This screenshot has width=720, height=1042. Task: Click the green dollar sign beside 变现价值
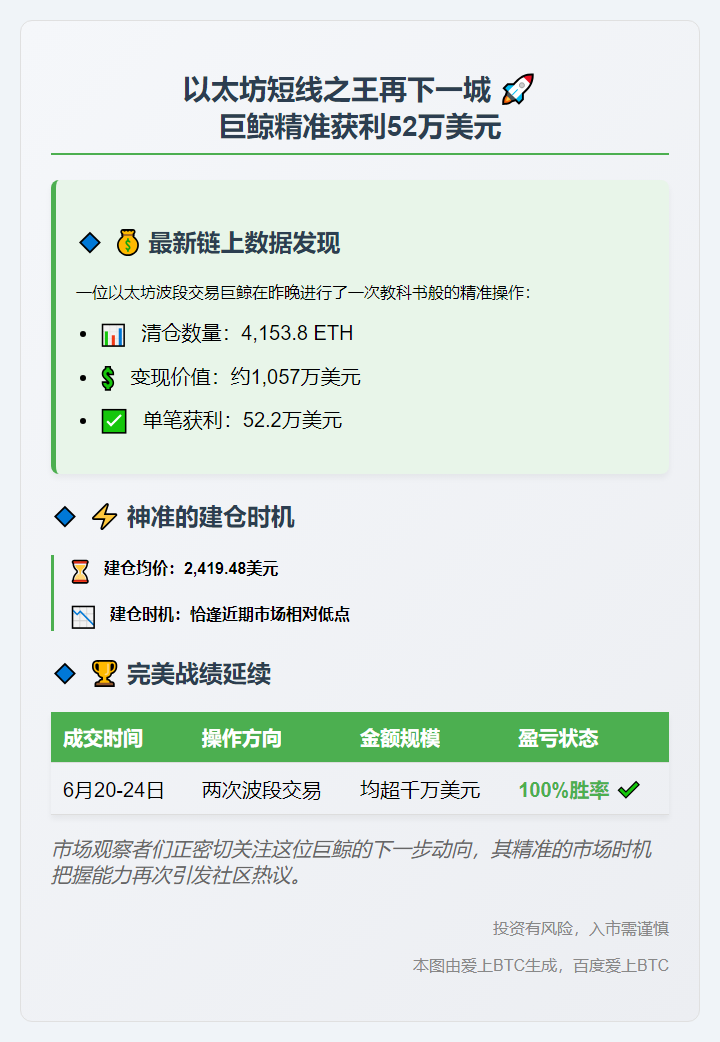coord(108,378)
